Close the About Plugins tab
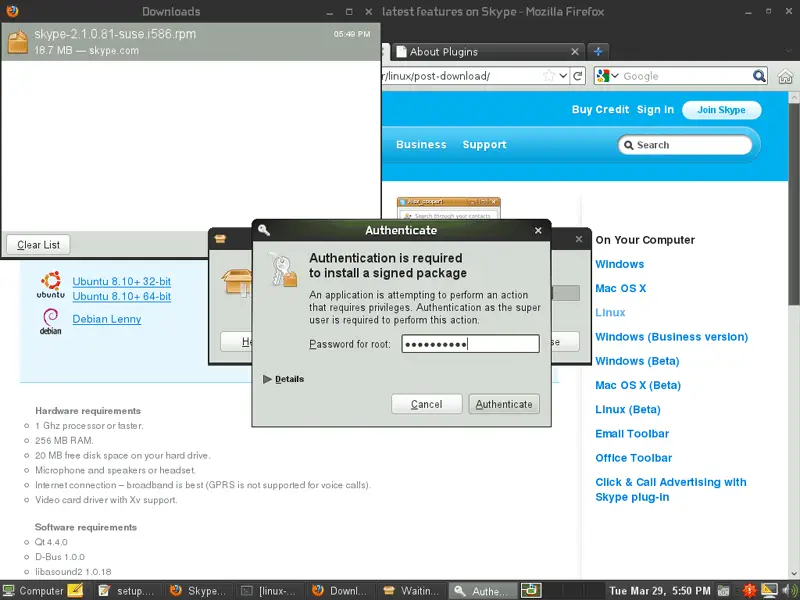The width and height of the screenshot is (800, 600). coord(574,52)
